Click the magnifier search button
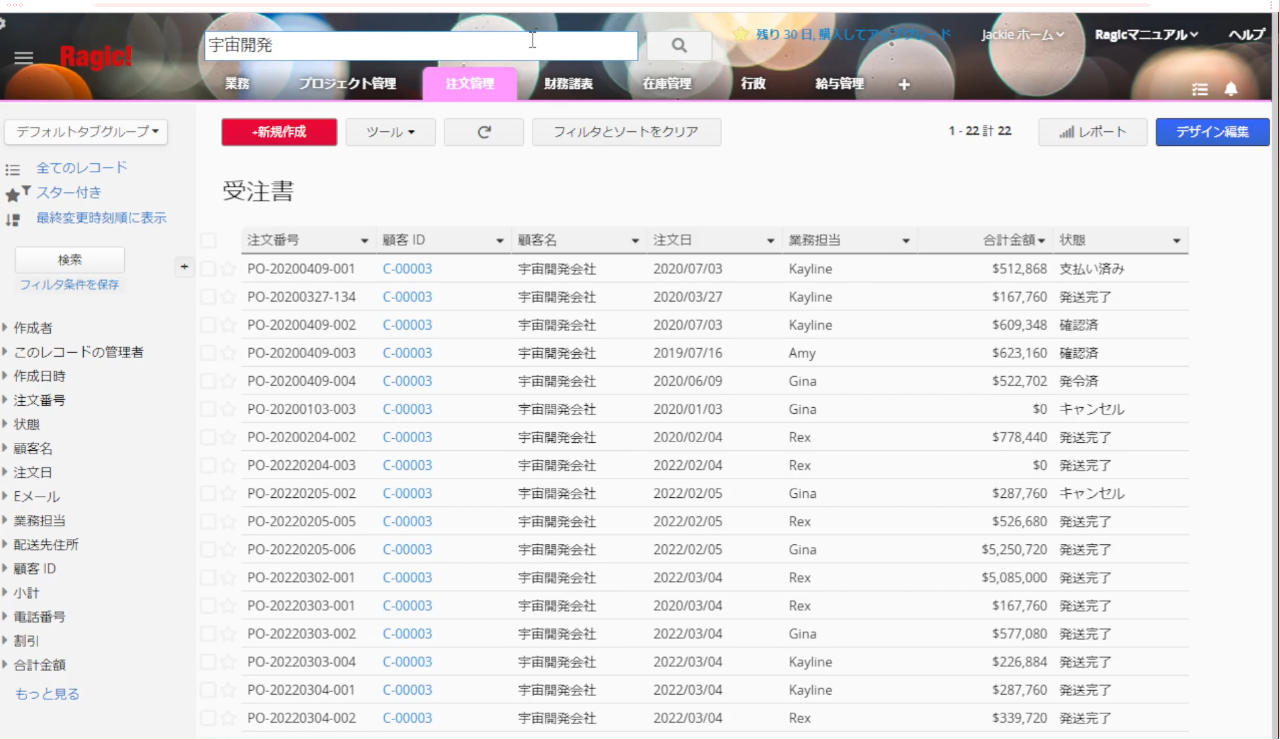This screenshot has width=1280, height=740. (x=679, y=45)
